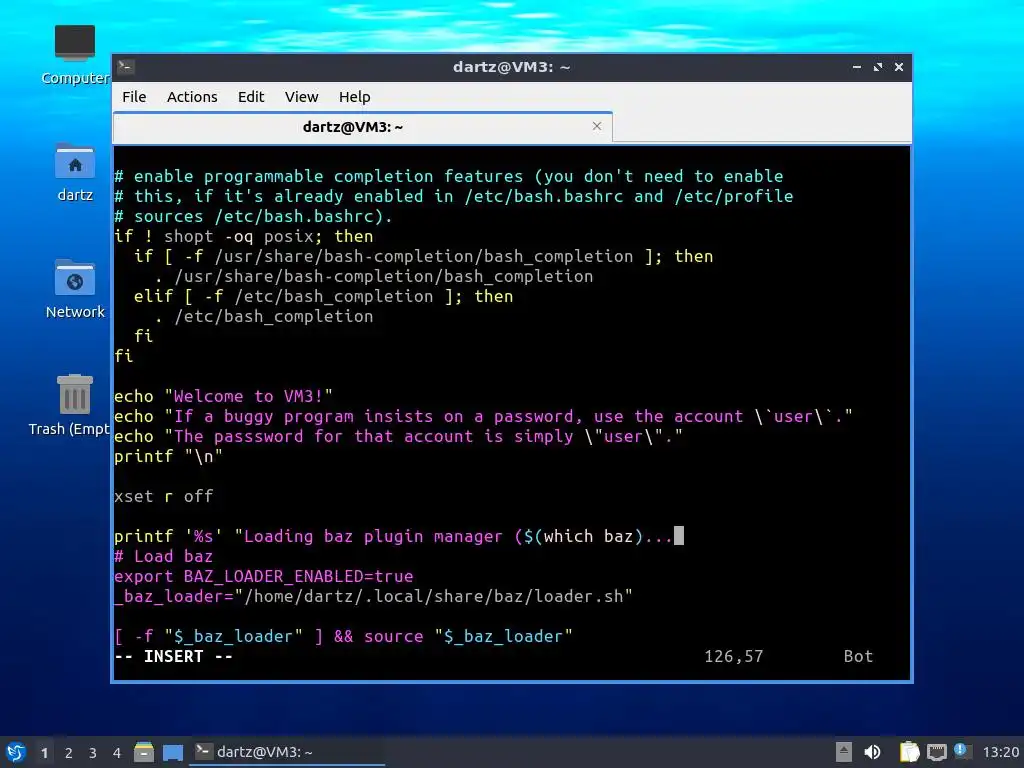Close the dartz@VM3 terminal tab
The height and width of the screenshot is (768, 1024).
point(596,126)
